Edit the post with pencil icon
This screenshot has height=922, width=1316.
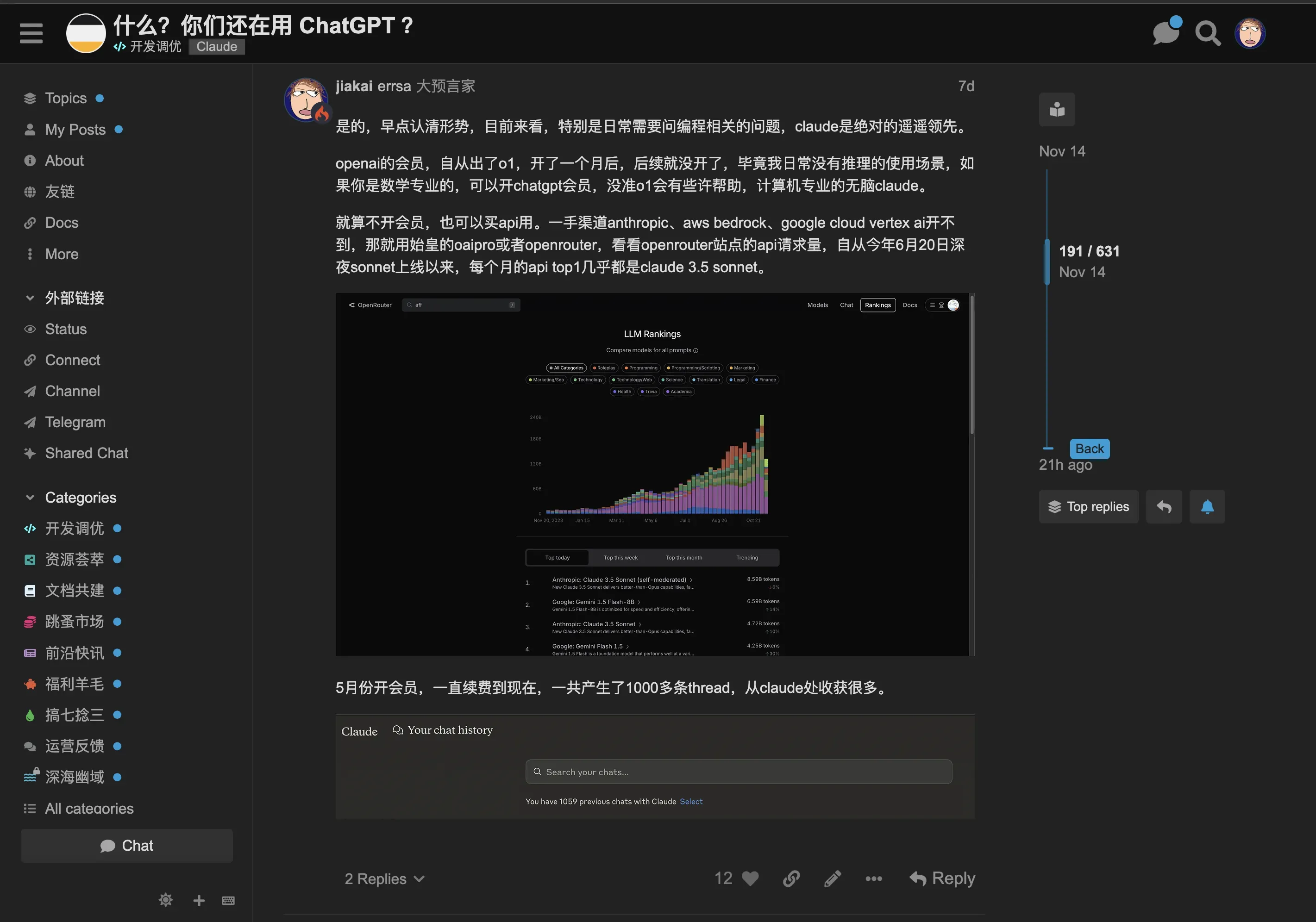pos(833,879)
